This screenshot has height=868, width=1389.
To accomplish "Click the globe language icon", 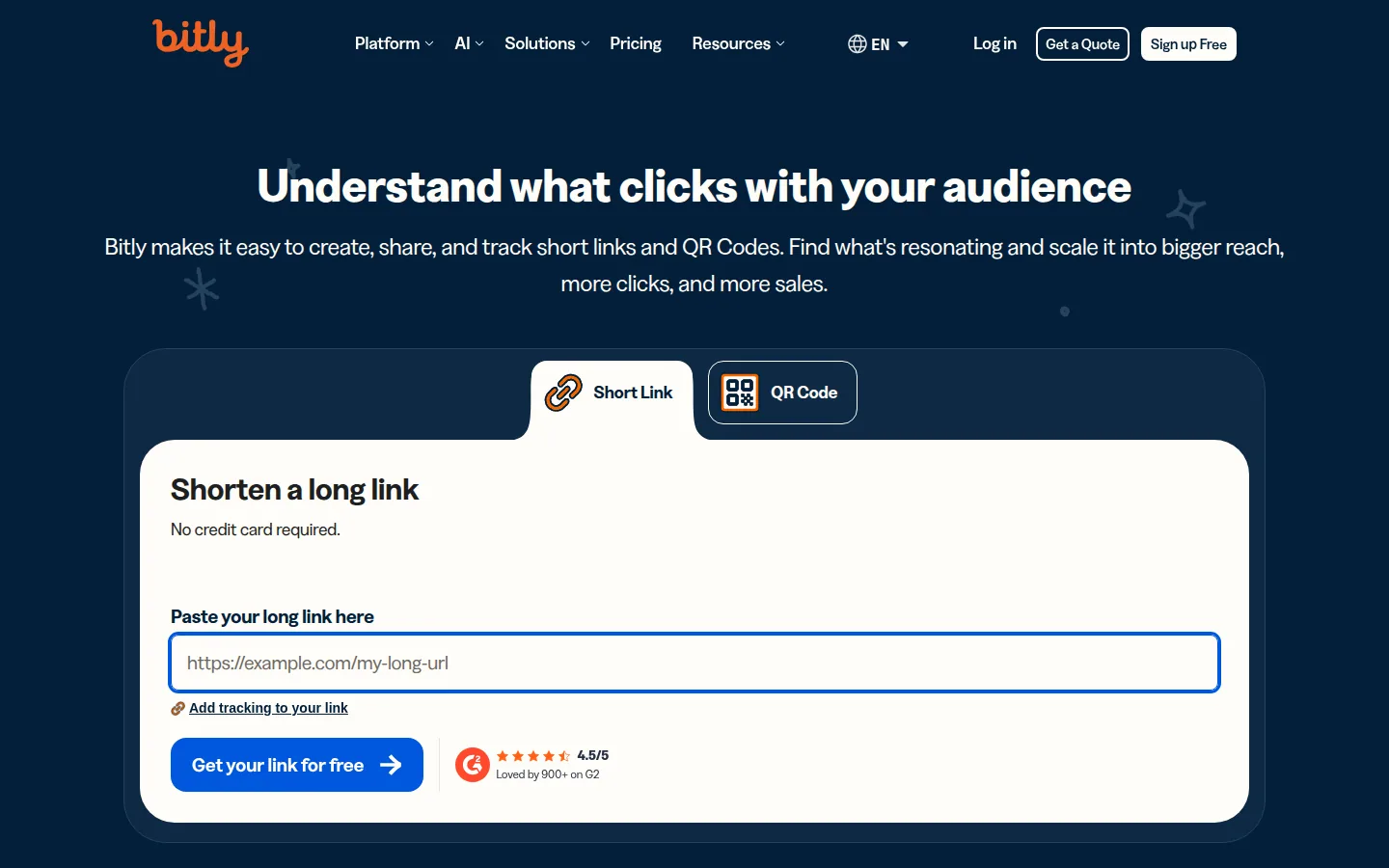I will click(857, 44).
